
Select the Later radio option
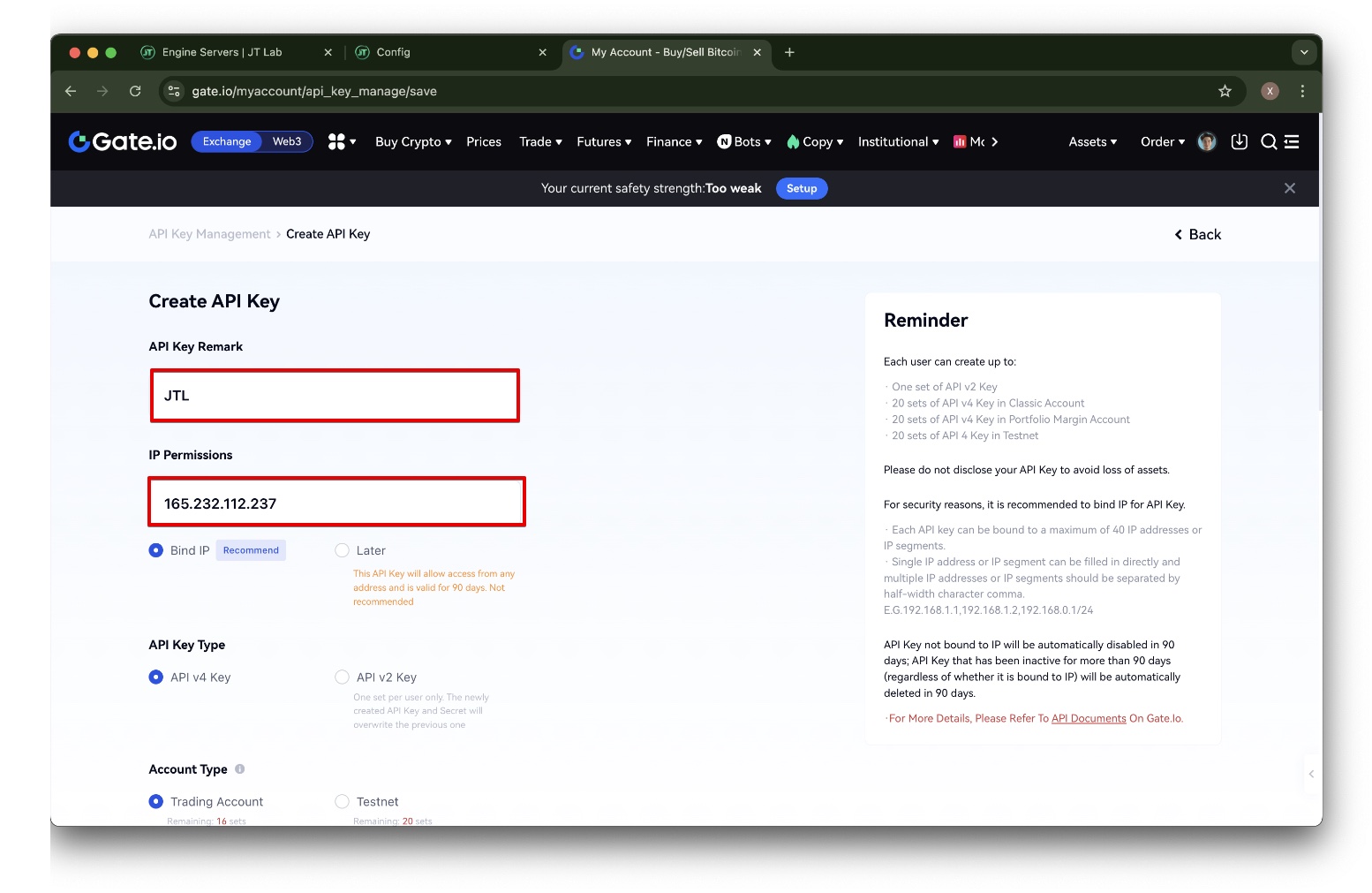coord(343,550)
